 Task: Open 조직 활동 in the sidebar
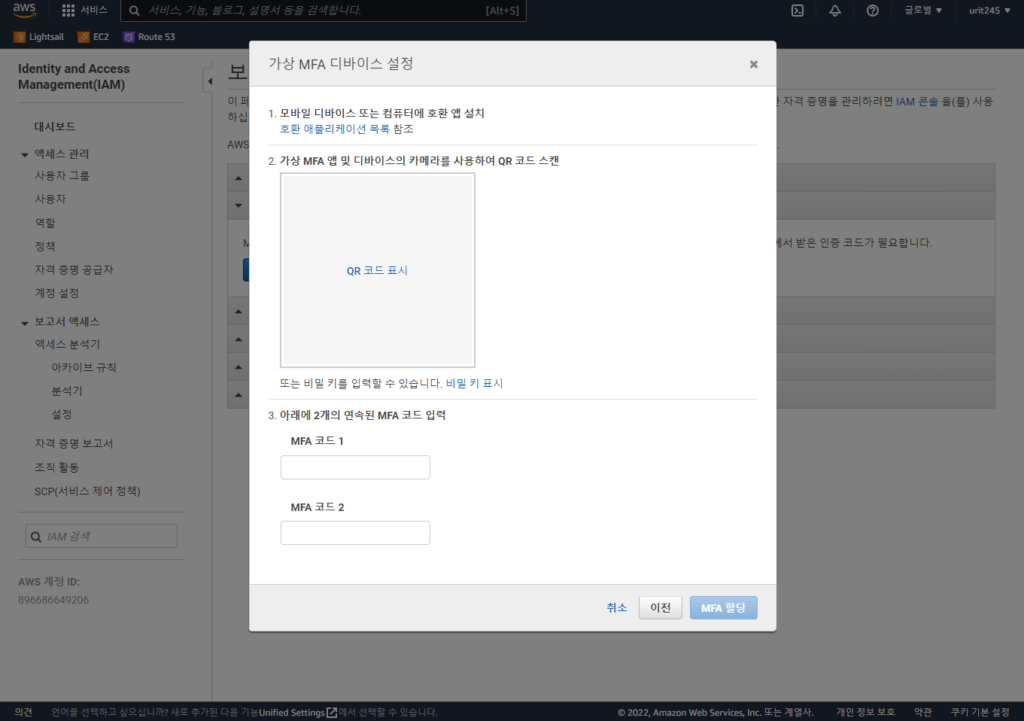[57, 468]
